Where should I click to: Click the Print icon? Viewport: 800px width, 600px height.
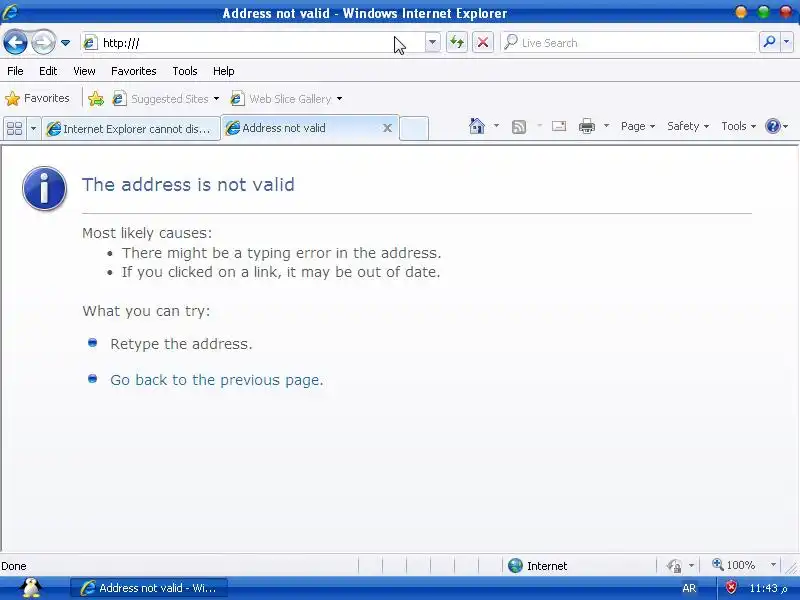point(587,126)
